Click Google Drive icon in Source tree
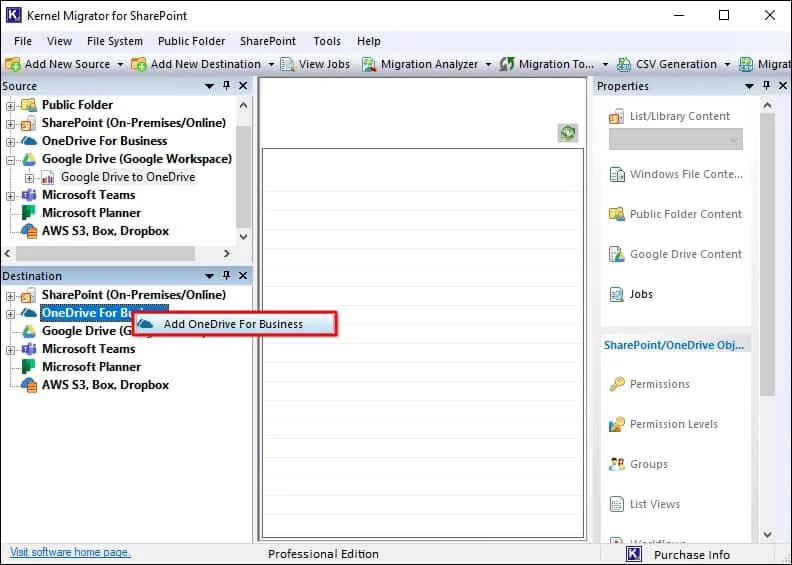This screenshot has height=565, width=792. 29,159
